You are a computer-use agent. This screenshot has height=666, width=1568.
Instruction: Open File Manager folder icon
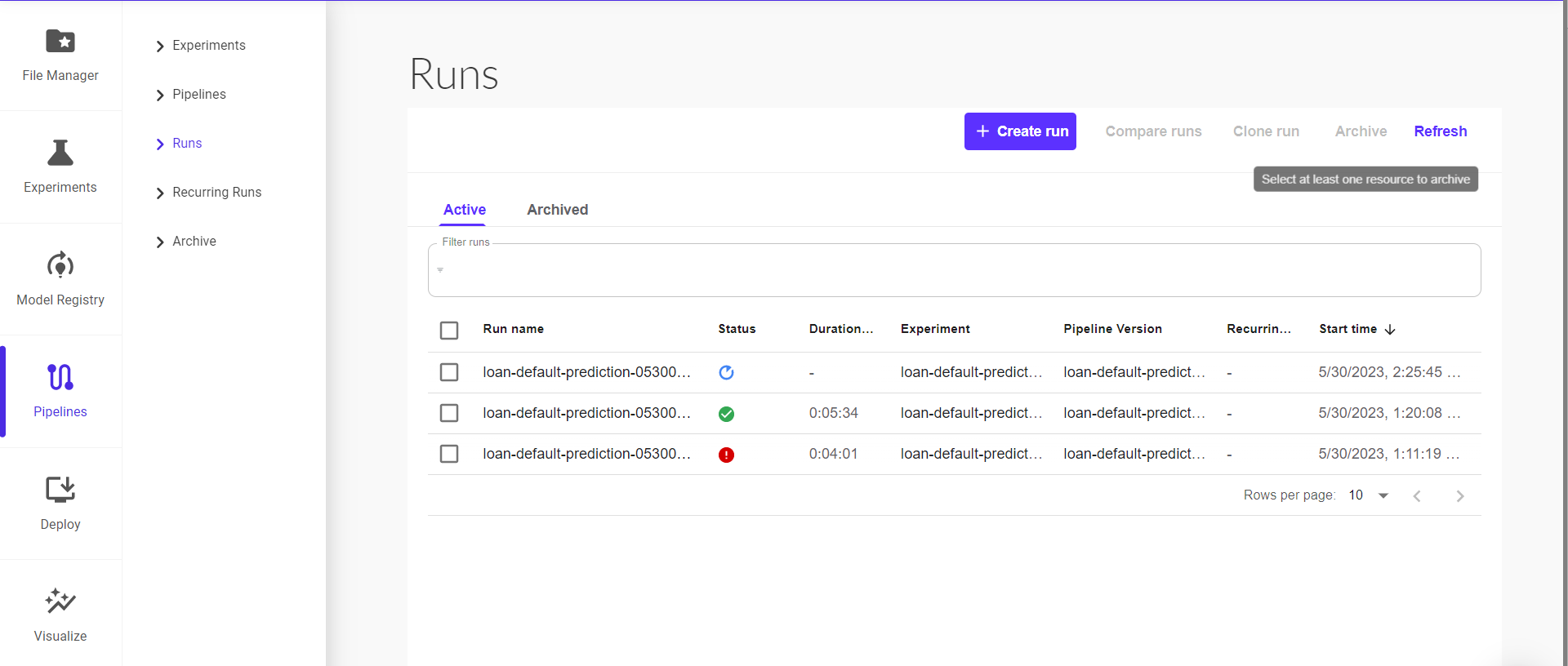coord(60,41)
